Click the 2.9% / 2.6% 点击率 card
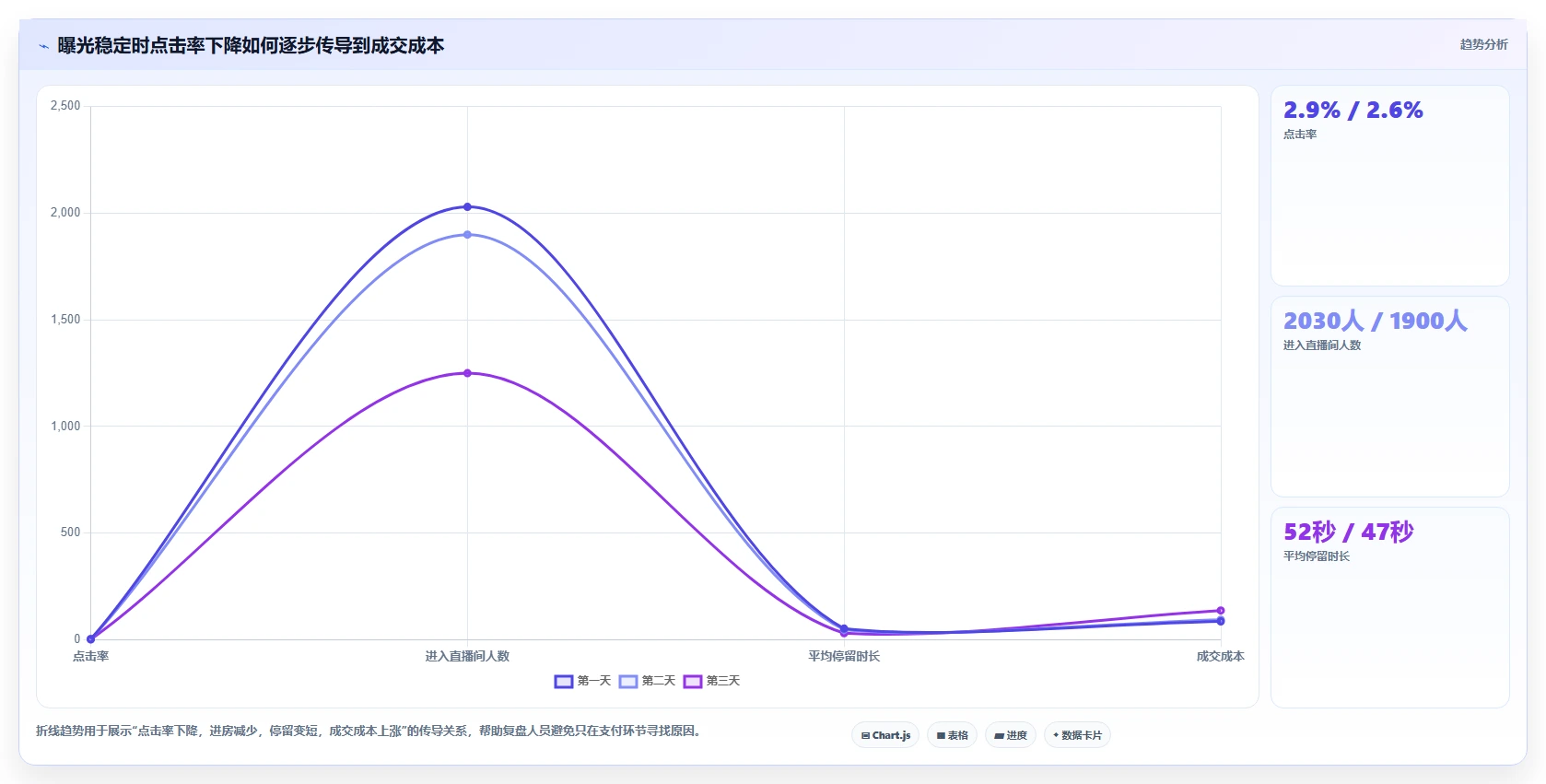This screenshot has width=1546, height=784. (x=1389, y=186)
